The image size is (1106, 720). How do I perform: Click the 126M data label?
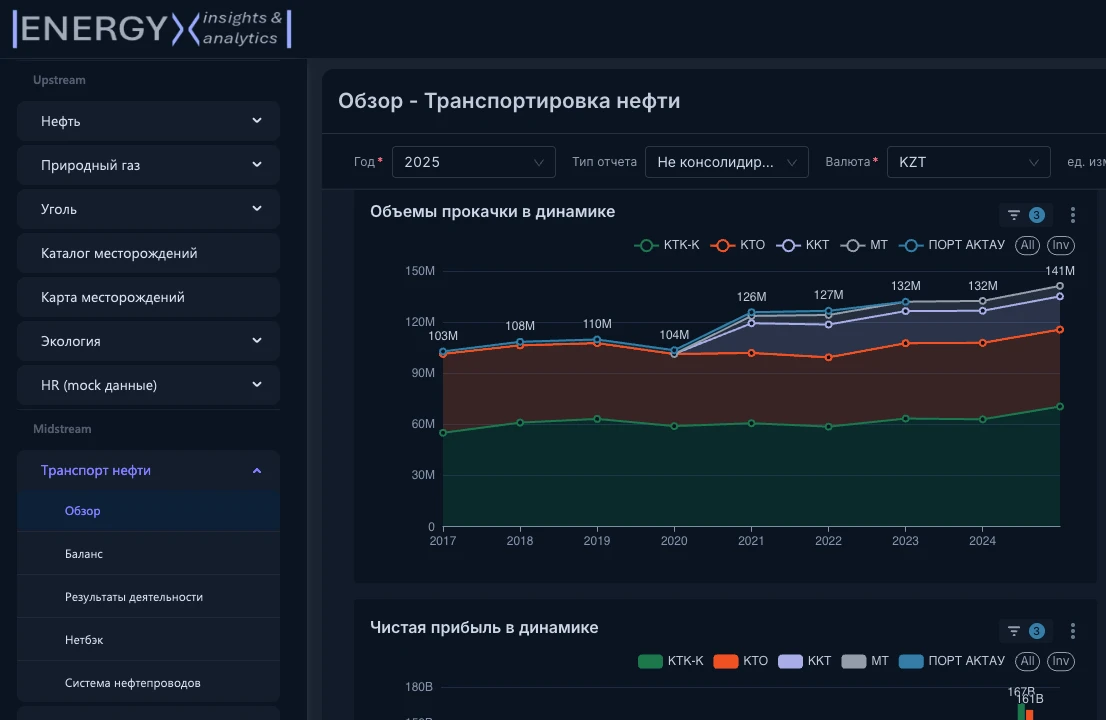click(x=751, y=297)
